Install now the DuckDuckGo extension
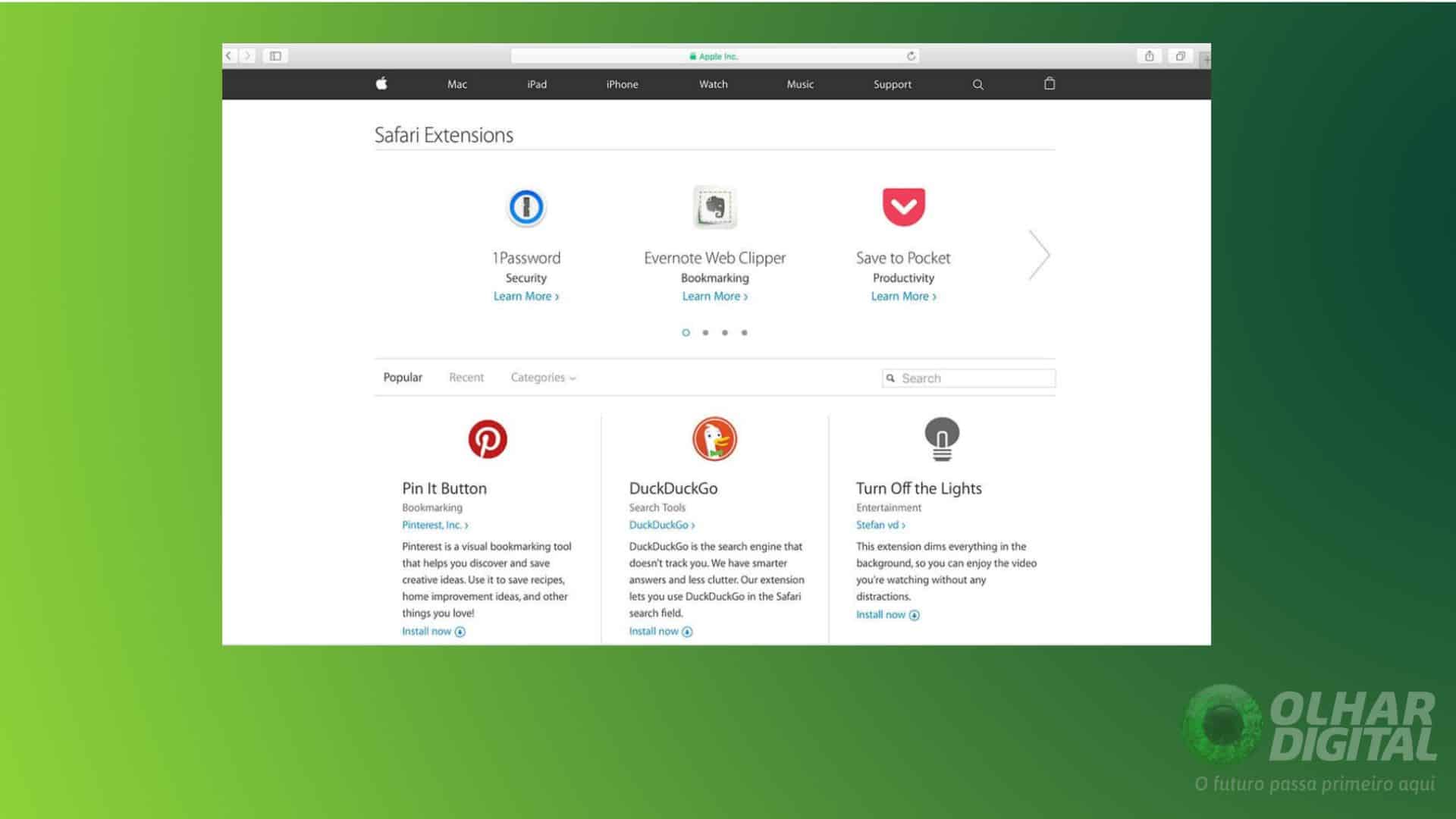 [661, 632]
